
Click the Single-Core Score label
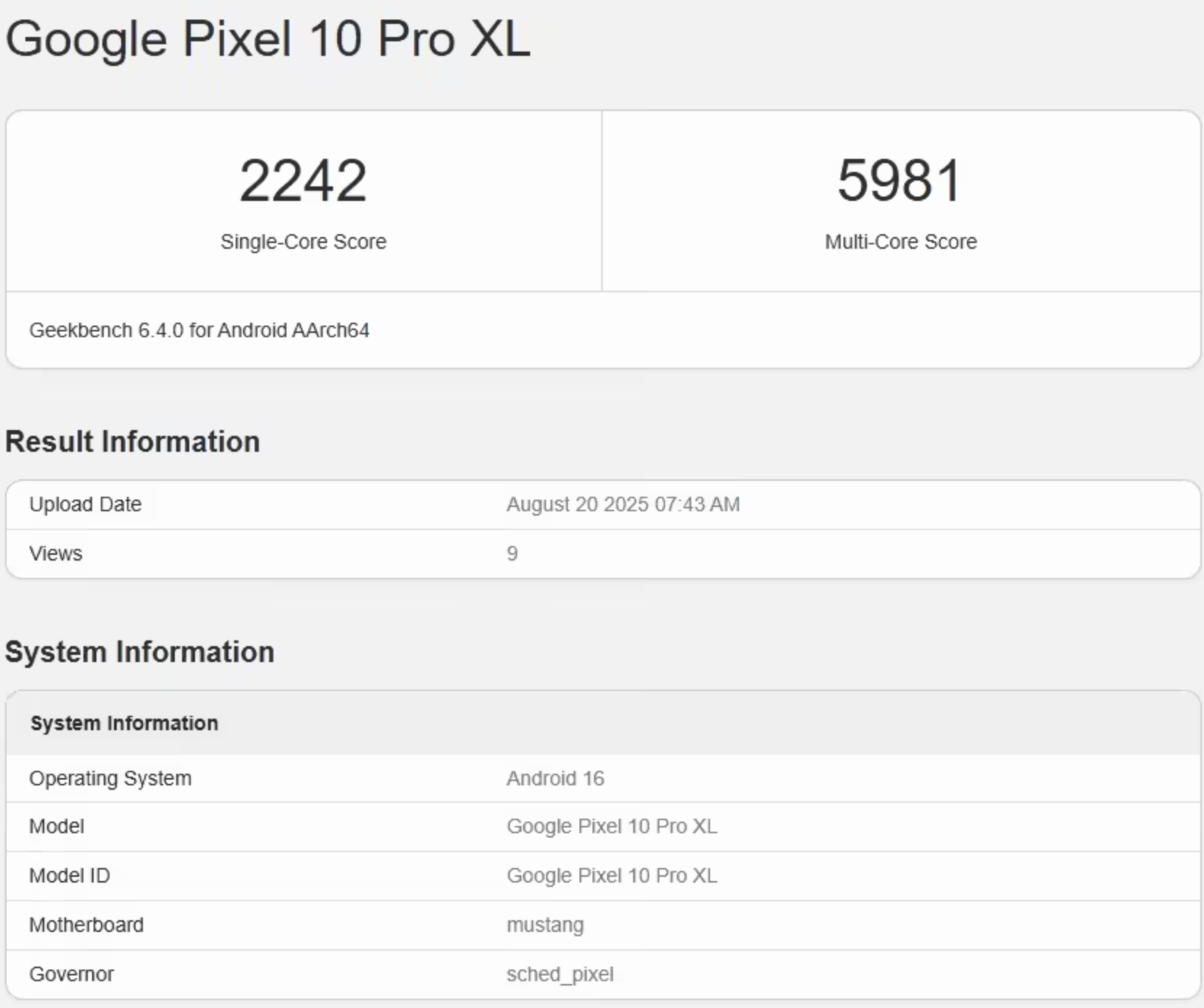[x=303, y=241]
